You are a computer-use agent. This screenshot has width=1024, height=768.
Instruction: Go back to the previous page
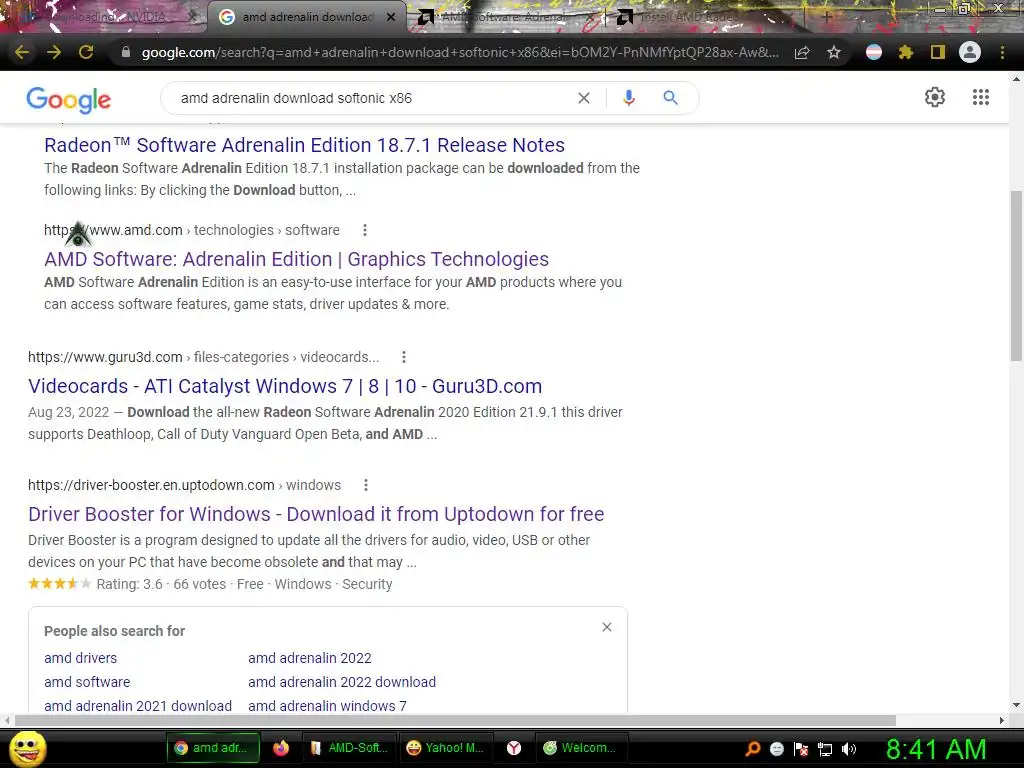[x=22, y=52]
